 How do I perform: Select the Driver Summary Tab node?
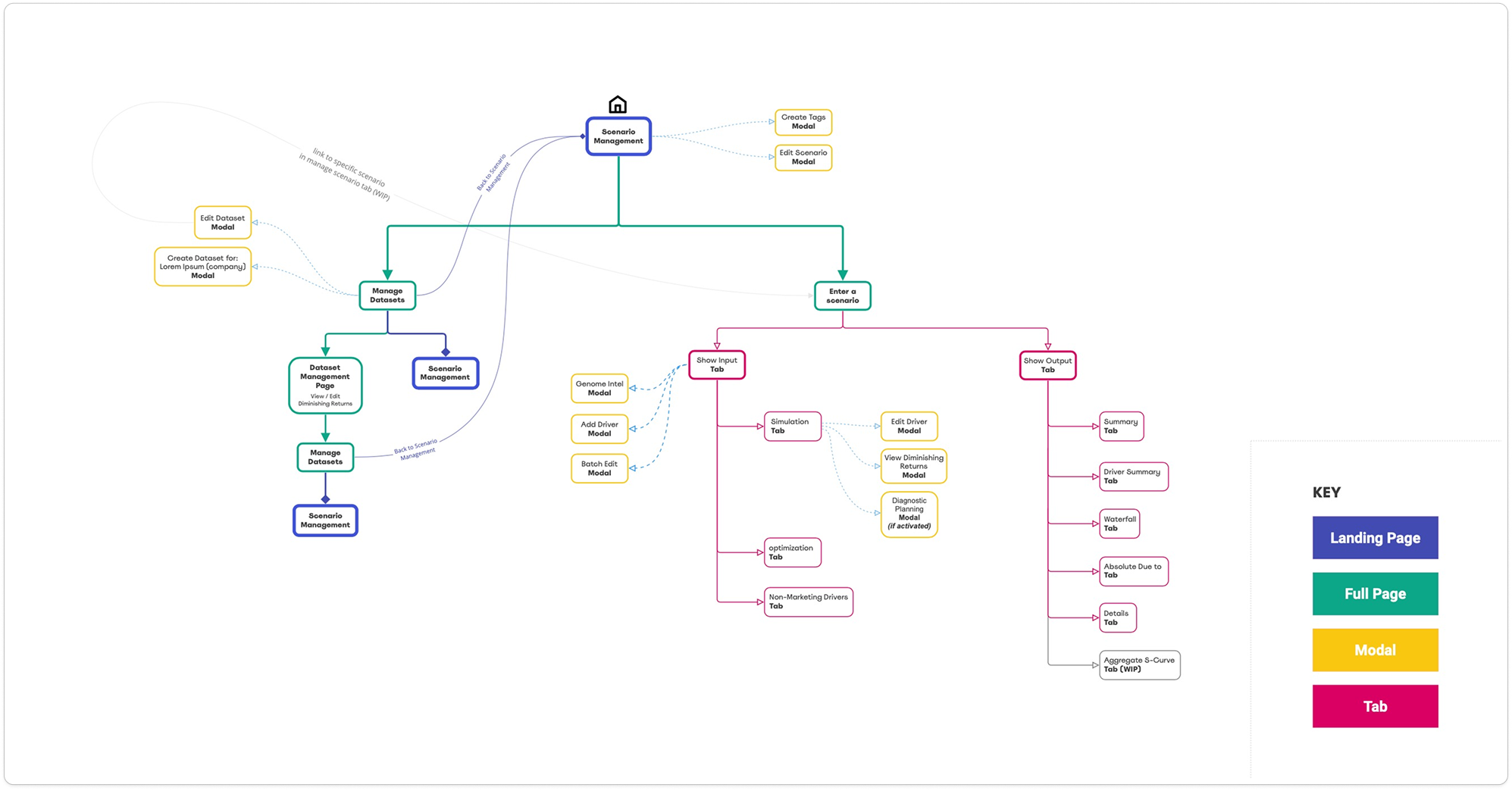pos(1134,477)
